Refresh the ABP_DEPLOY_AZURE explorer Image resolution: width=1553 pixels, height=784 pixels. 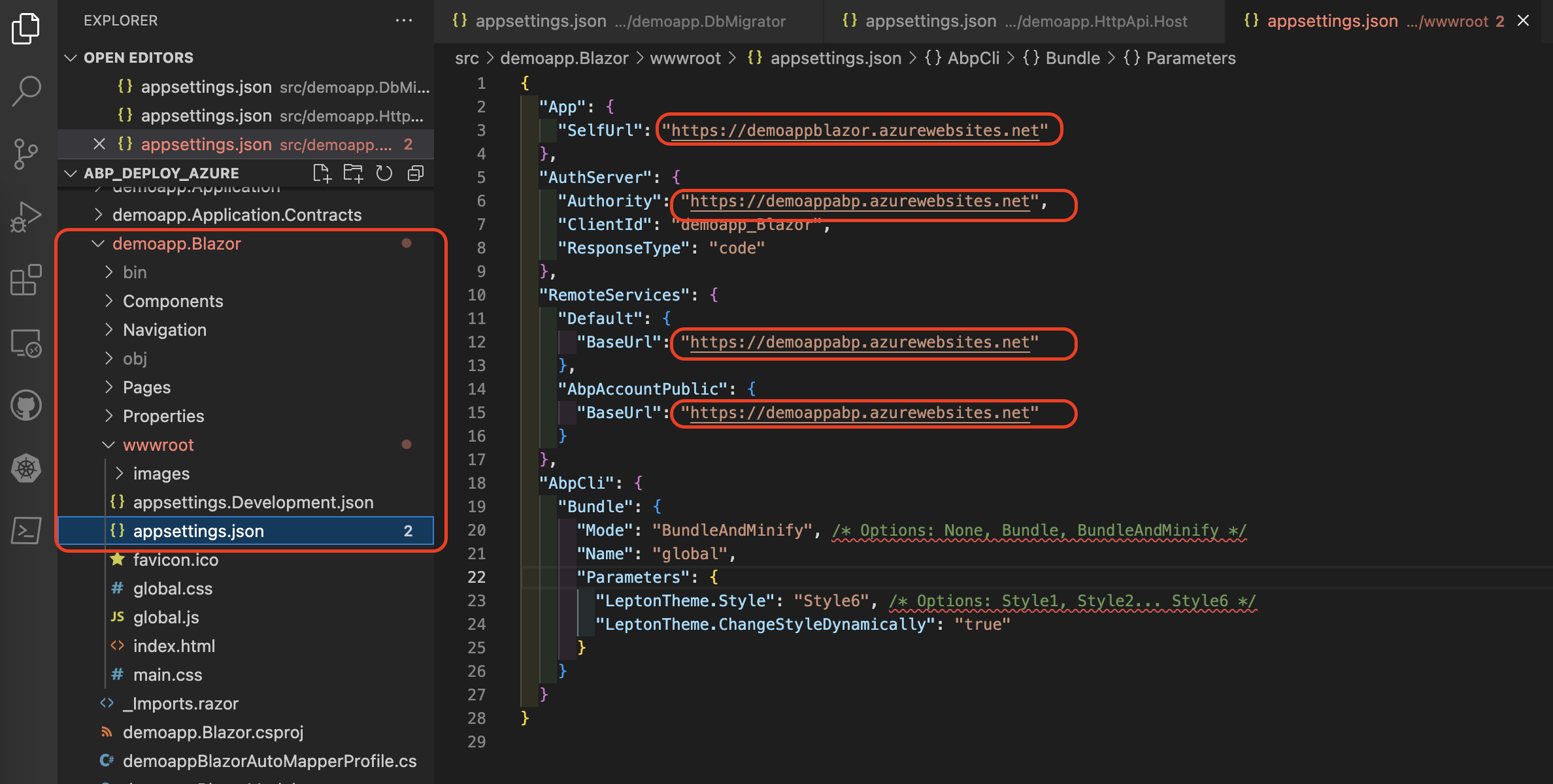tap(384, 173)
